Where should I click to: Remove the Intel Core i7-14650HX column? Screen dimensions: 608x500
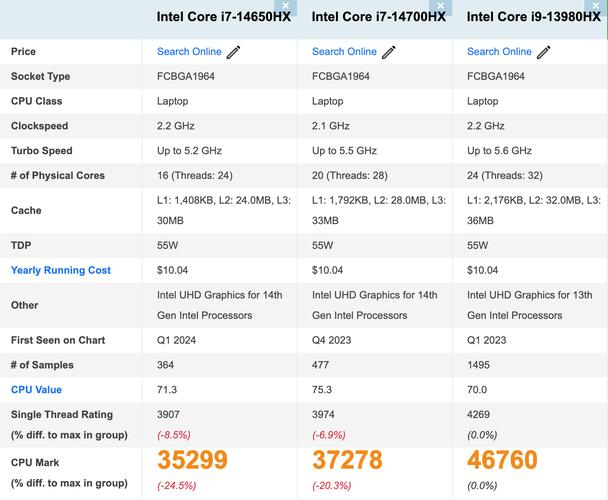(x=288, y=6)
